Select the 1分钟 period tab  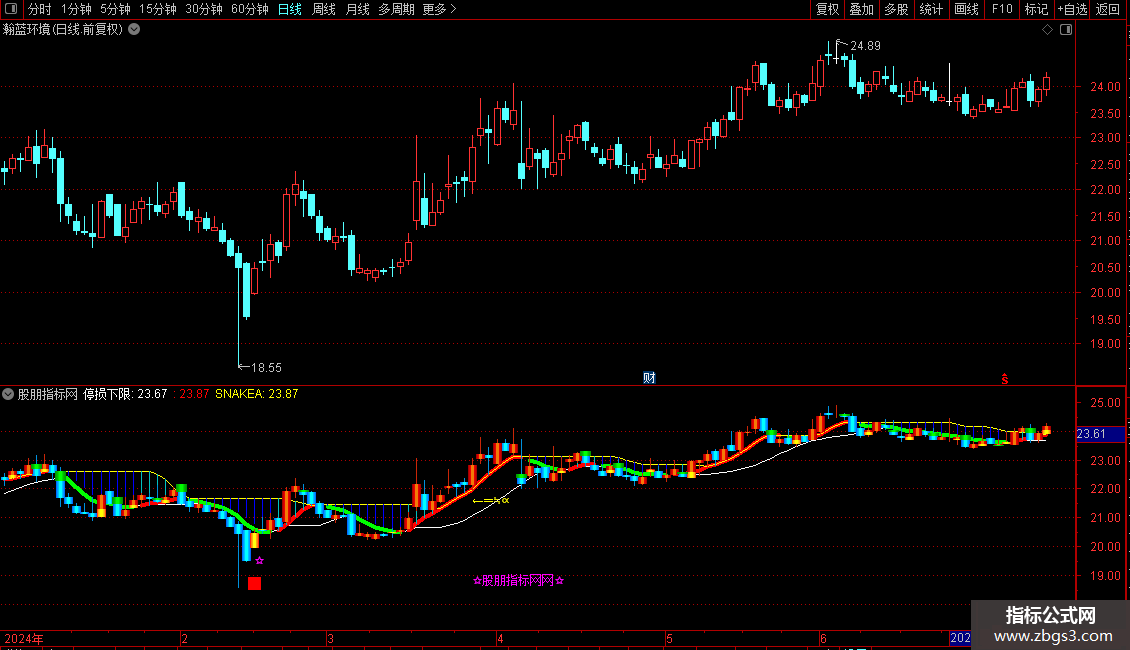click(76, 9)
